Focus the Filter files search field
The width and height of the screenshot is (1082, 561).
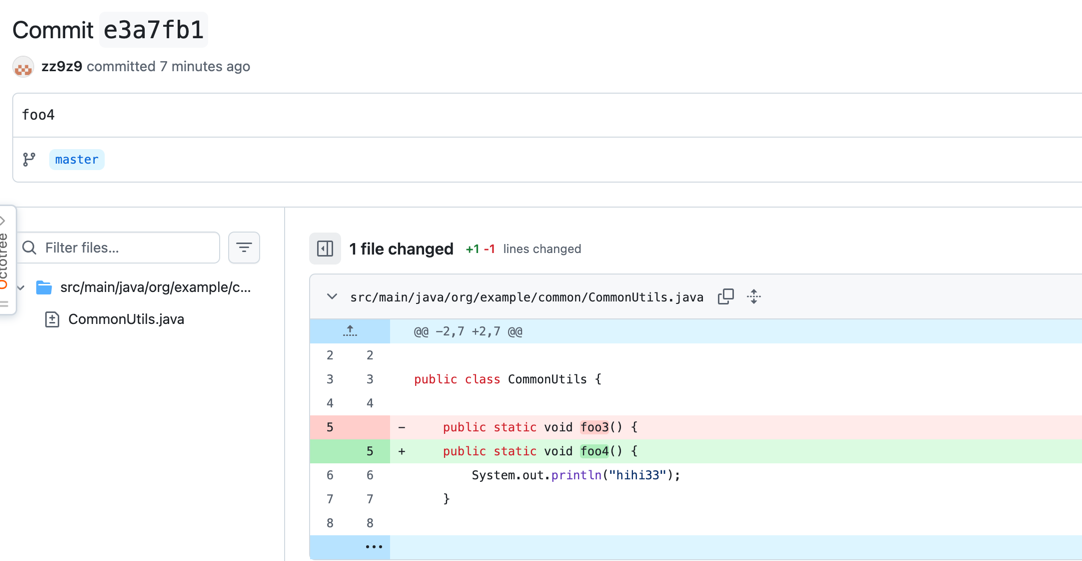(117, 248)
